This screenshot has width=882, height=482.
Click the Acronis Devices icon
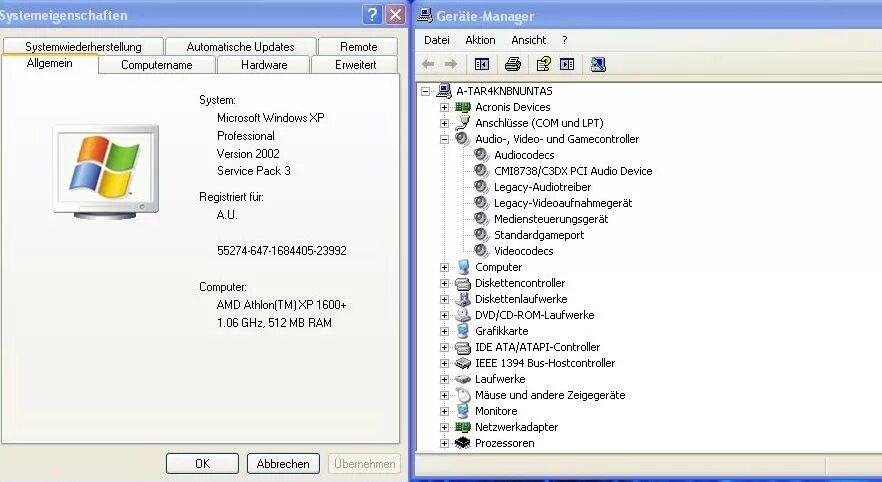click(462, 107)
